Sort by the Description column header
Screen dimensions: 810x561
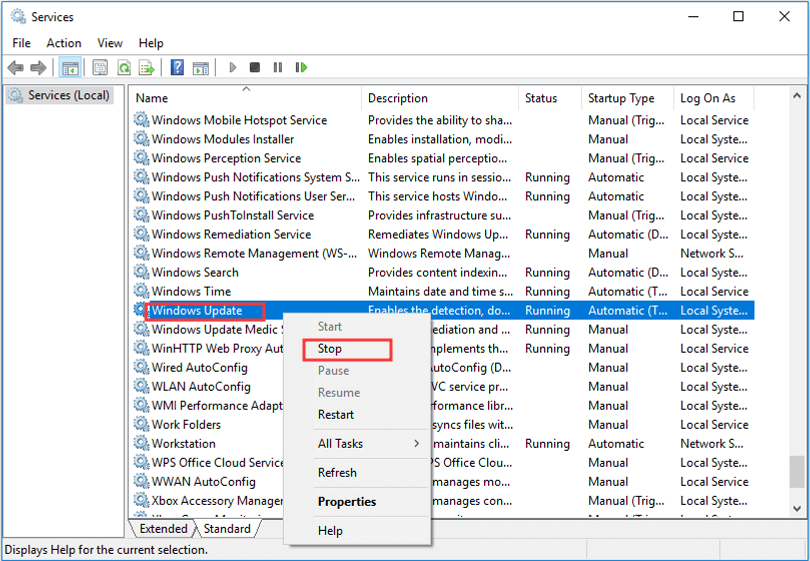pos(440,98)
